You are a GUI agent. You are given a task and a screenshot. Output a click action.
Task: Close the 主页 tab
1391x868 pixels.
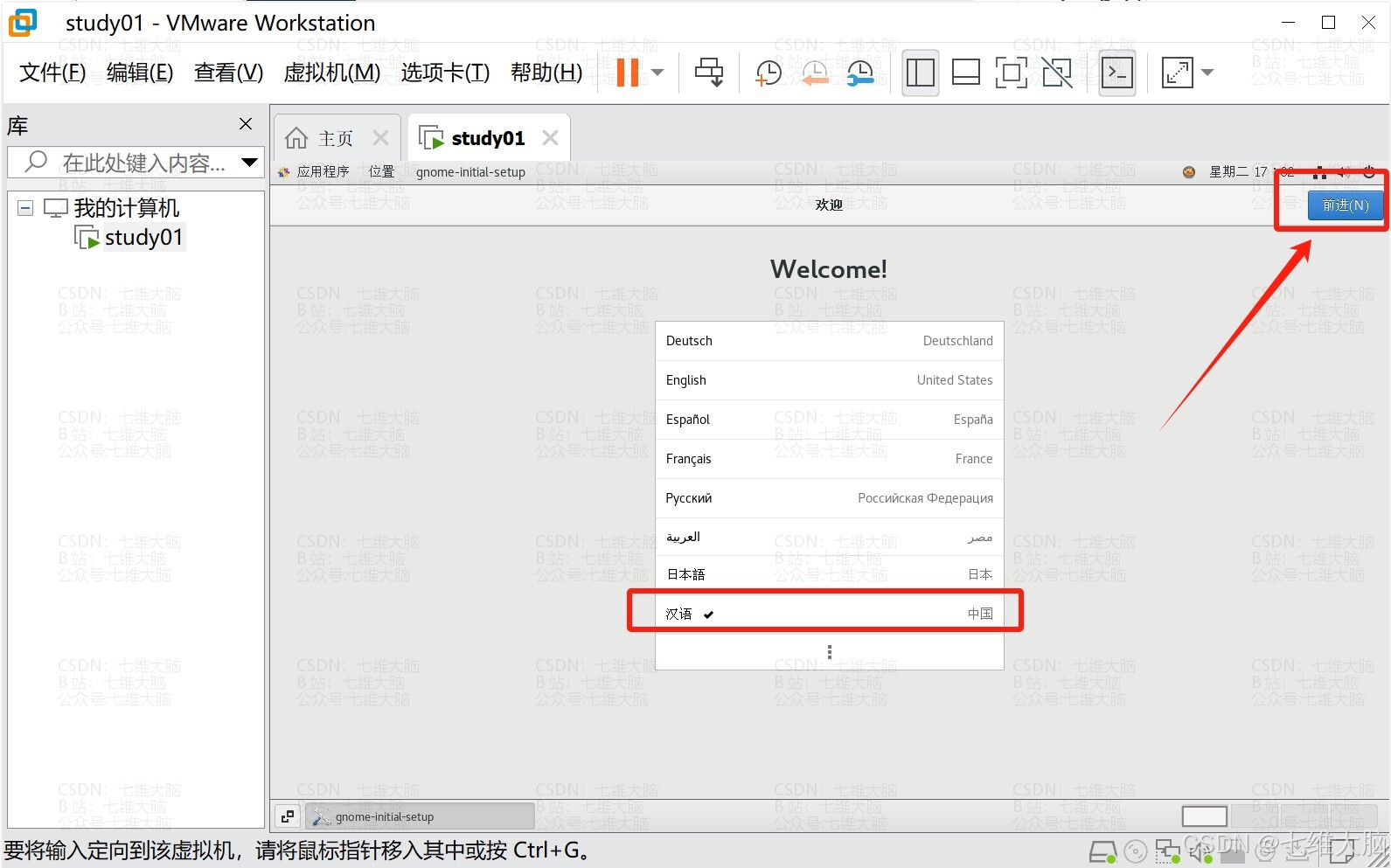pos(380,137)
